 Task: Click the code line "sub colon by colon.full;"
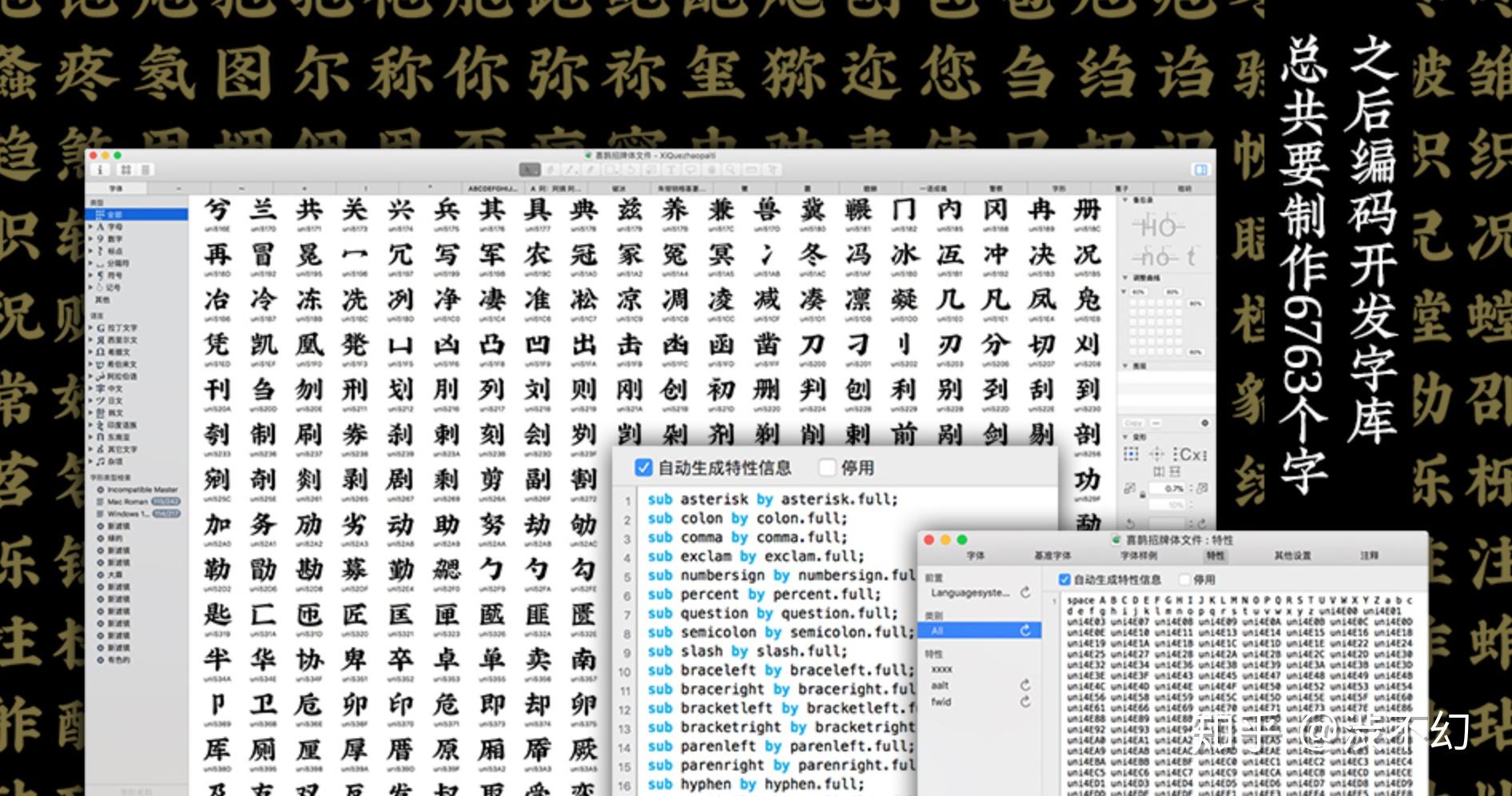tap(747, 519)
